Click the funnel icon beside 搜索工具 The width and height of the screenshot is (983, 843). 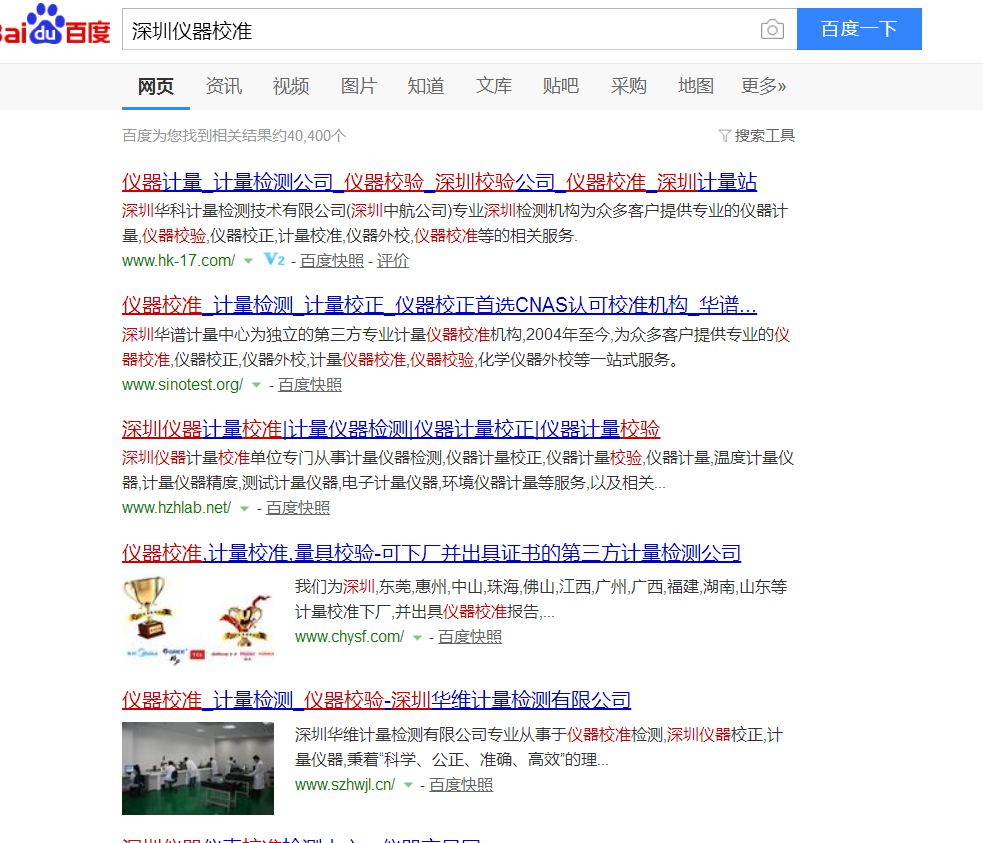click(724, 135)
